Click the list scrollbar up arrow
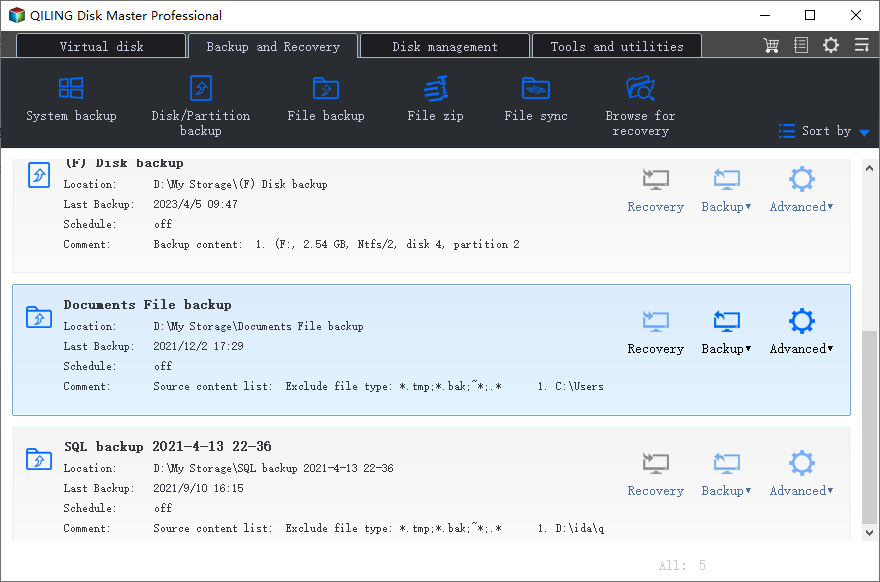 pos(869,168)
